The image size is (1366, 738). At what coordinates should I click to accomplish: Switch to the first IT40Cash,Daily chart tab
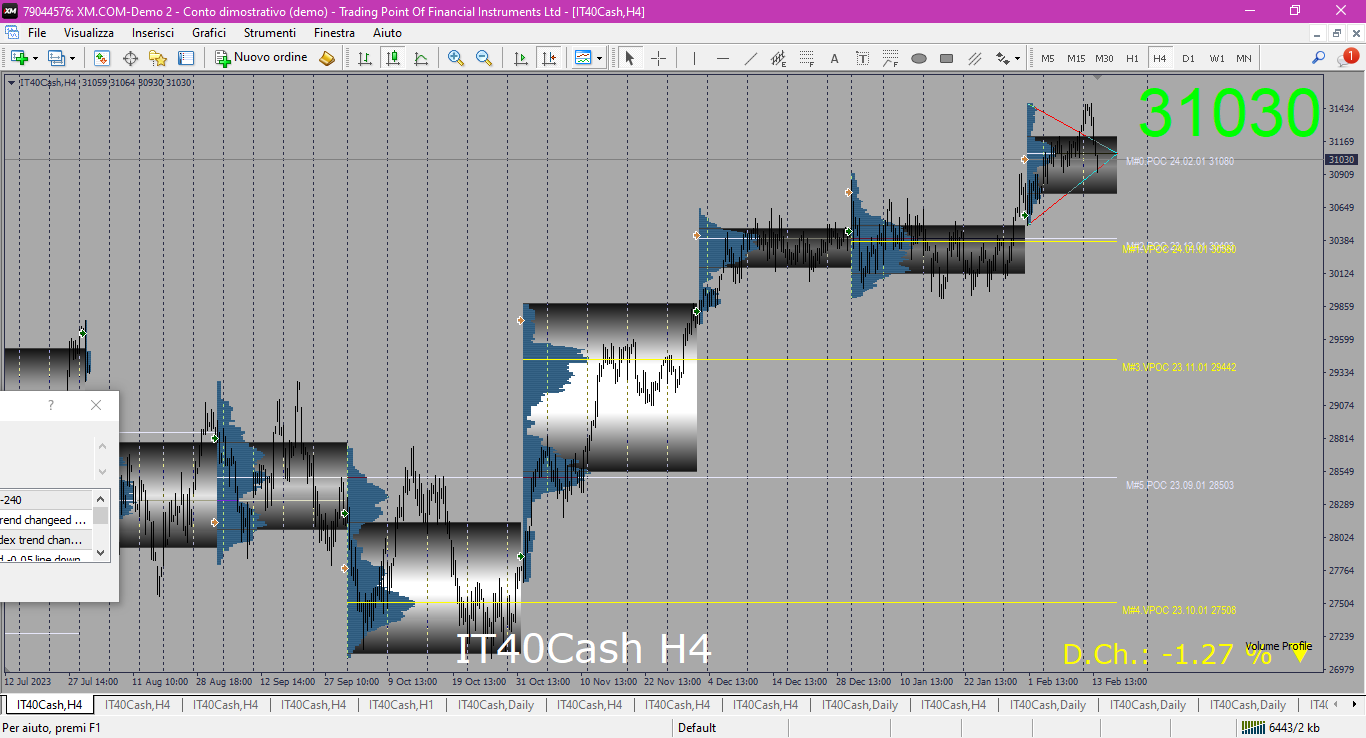pos(496,705)
